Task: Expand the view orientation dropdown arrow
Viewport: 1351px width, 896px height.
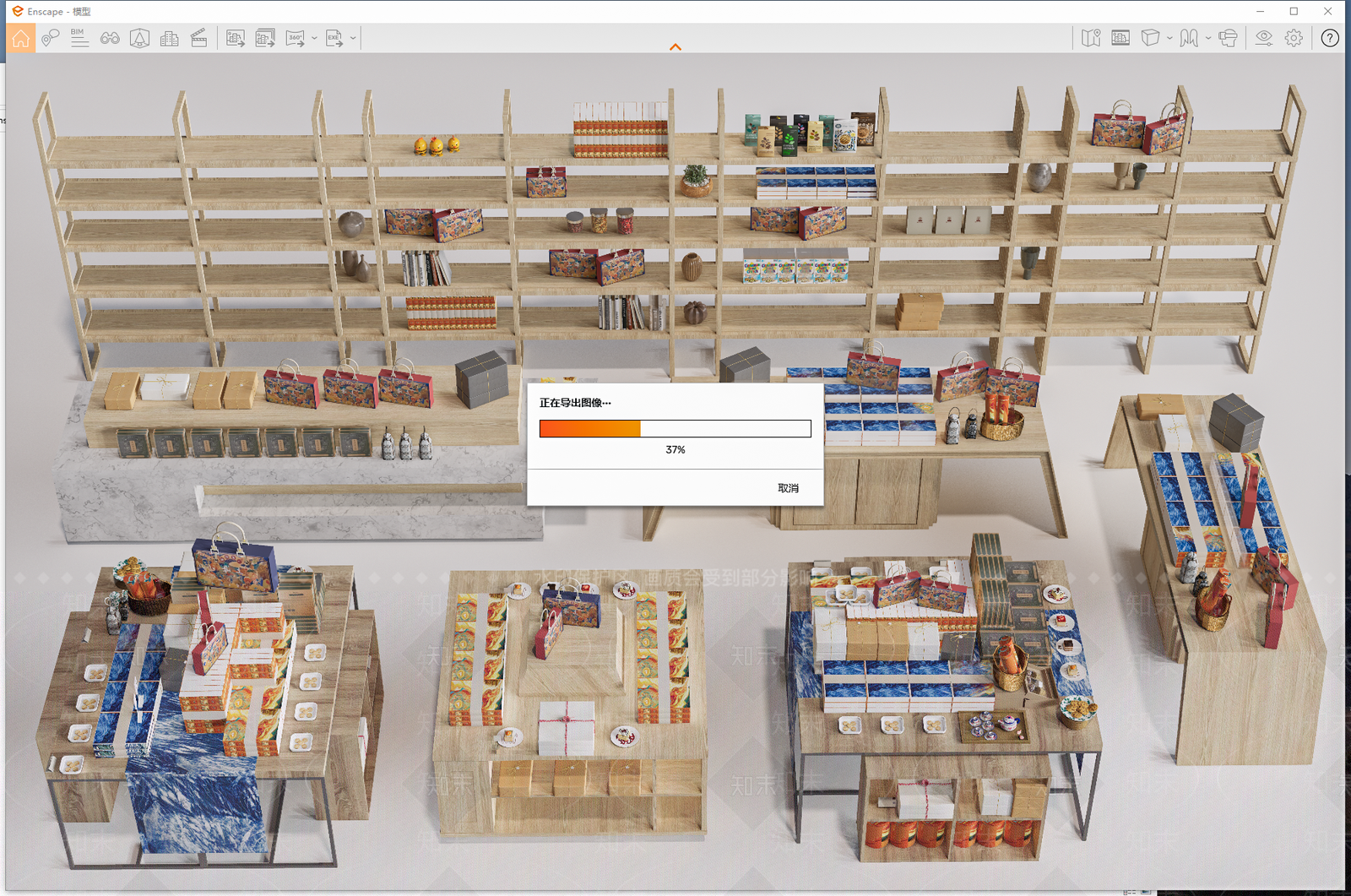Action: click(1169, 38)
